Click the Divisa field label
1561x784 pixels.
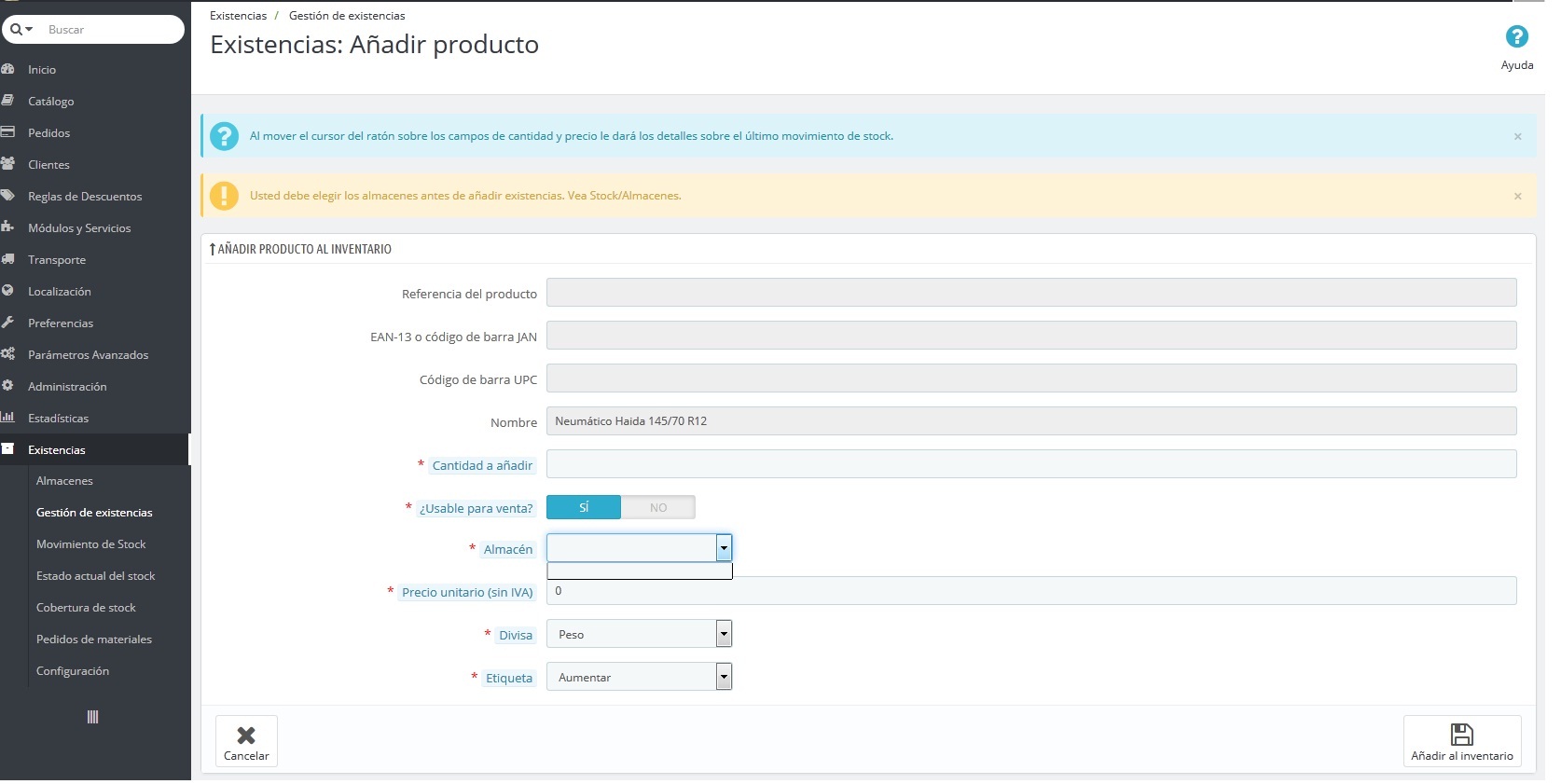click(516, 636)
